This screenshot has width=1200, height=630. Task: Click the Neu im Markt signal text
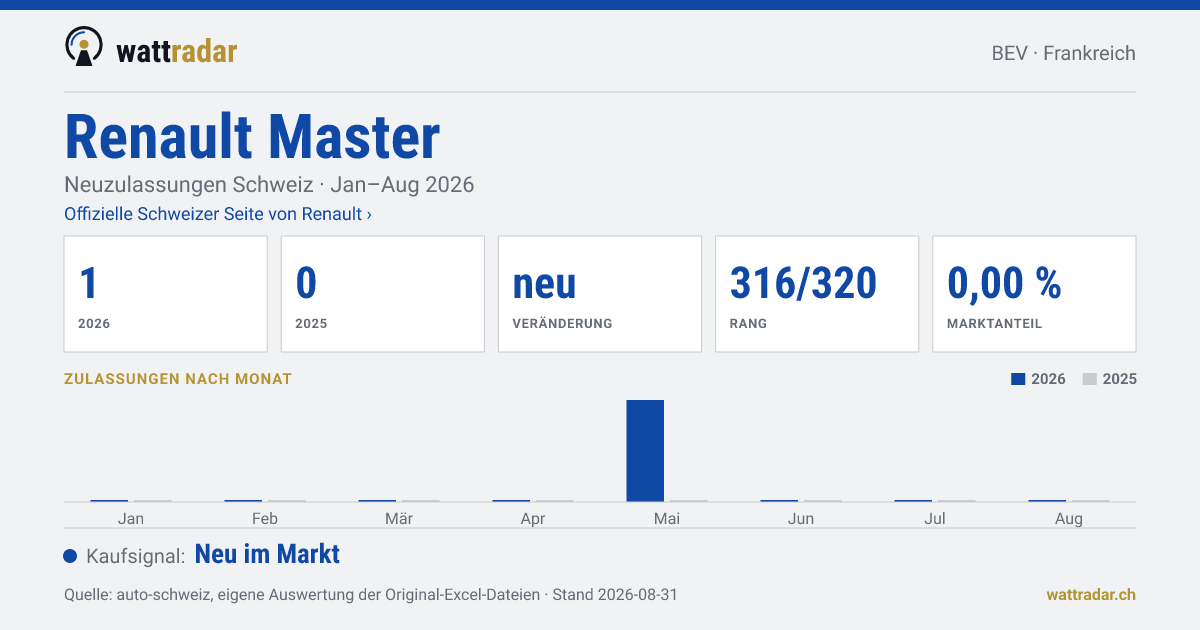coord(267,554)
